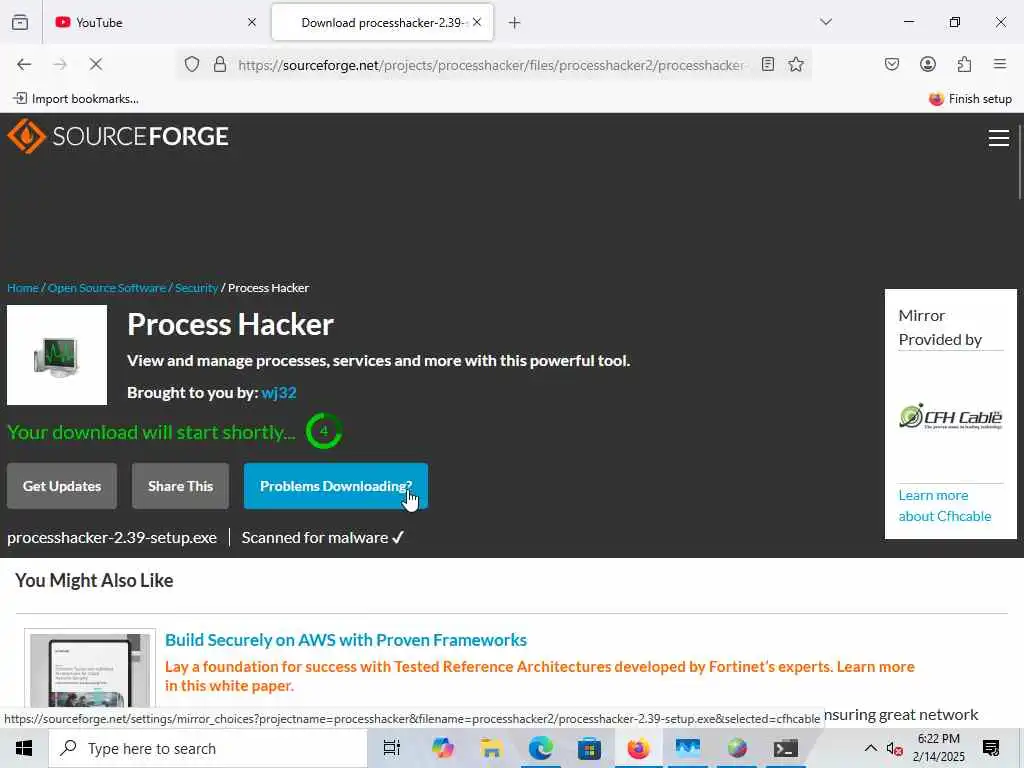Viewport: 1024px width, 768px height.
Task: Click the Get Updates button
Action: [62, 486]
